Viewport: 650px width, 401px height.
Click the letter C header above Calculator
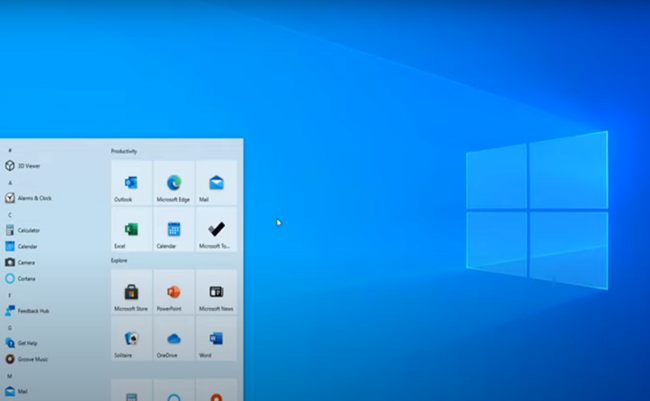pos(10,215)
